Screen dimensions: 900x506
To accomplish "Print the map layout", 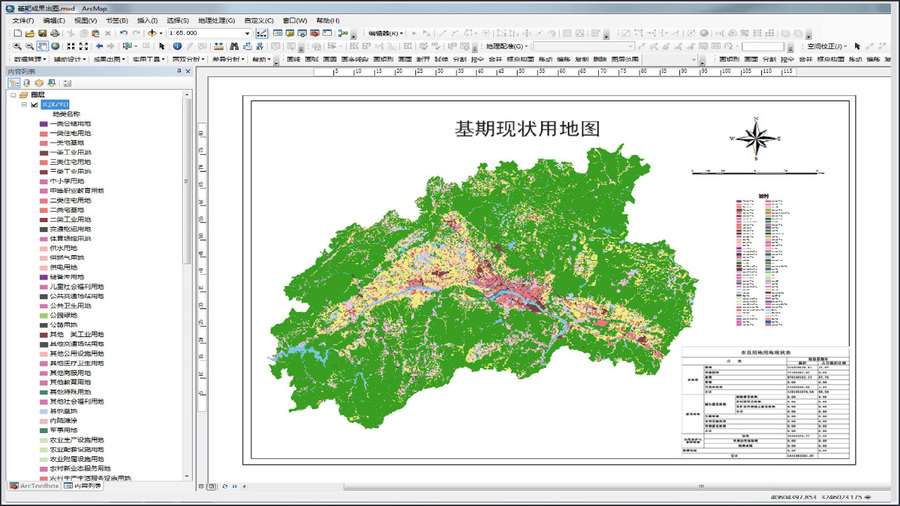I will [55, 33].
